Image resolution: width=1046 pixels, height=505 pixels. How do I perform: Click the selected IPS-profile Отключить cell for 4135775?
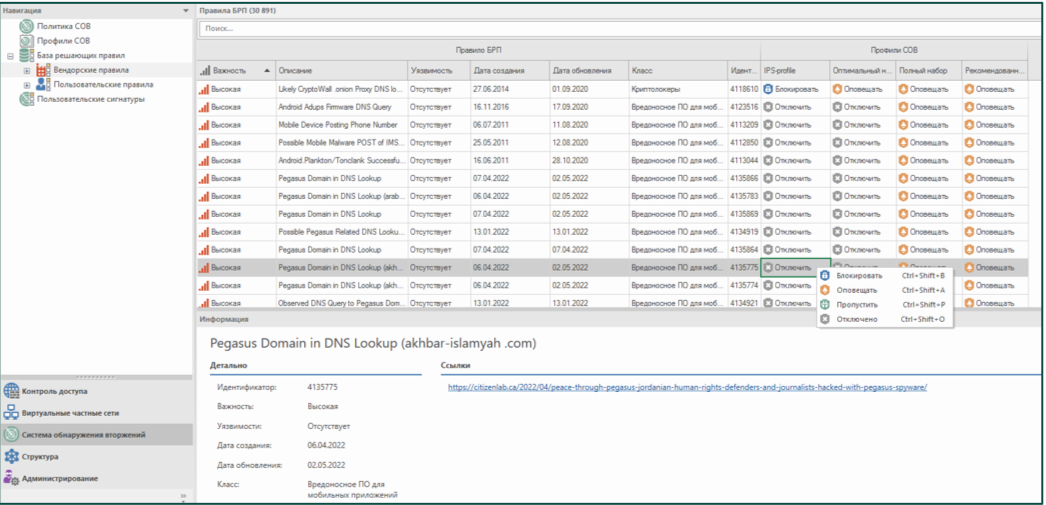795,268
